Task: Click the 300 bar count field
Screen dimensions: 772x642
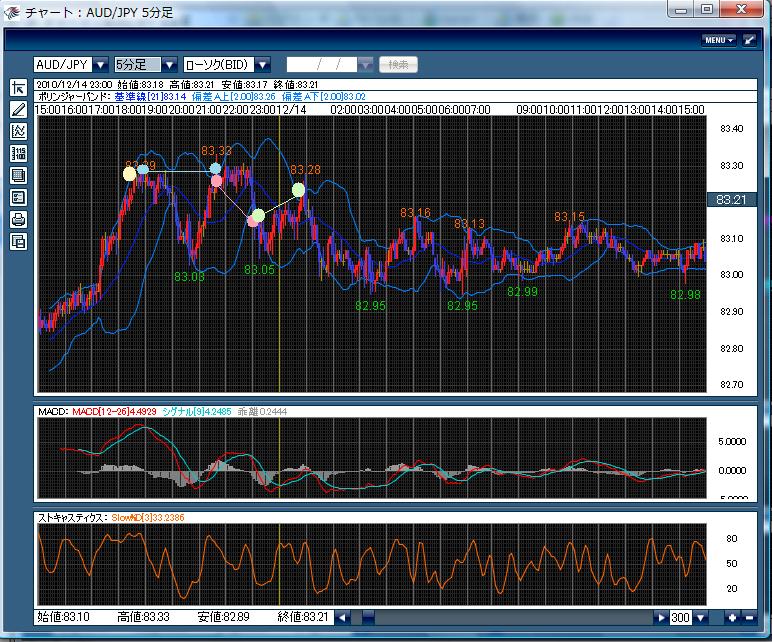Action: pos(681,617)
